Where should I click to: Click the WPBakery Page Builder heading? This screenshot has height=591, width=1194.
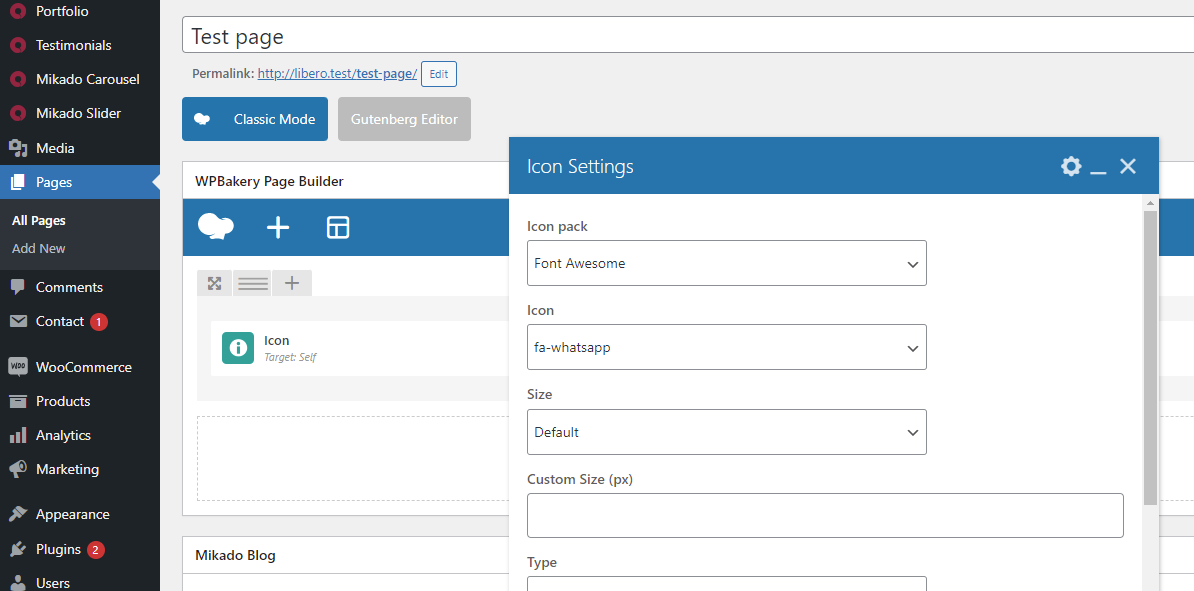270,181
